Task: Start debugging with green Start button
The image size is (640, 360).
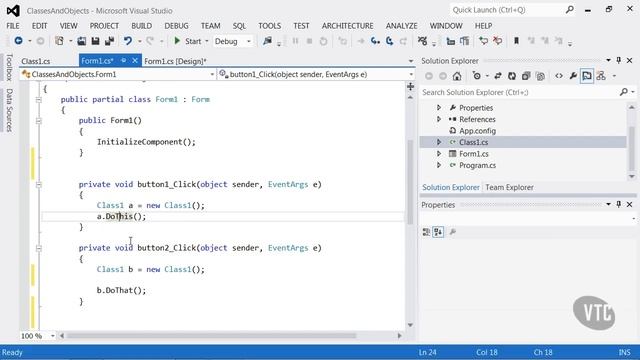Action: click(188, 41)
